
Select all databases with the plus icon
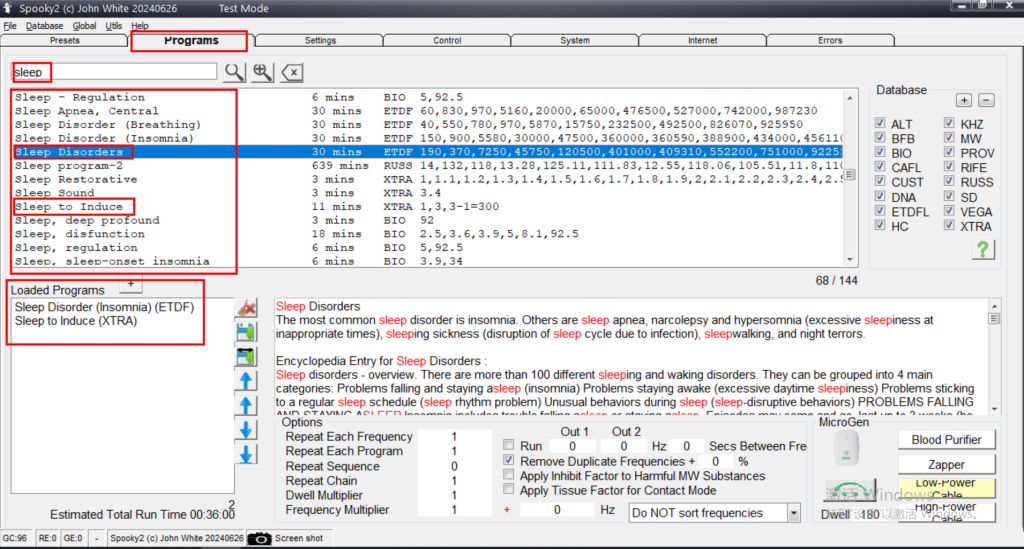pos(963,100)
